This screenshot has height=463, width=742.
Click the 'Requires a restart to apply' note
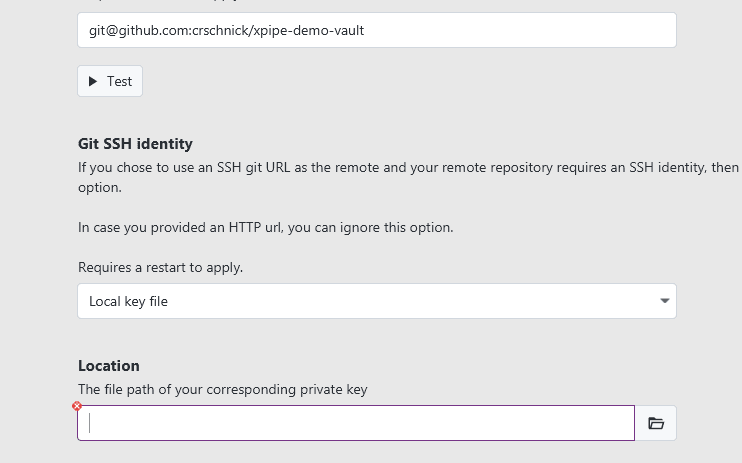coord(160,267)
